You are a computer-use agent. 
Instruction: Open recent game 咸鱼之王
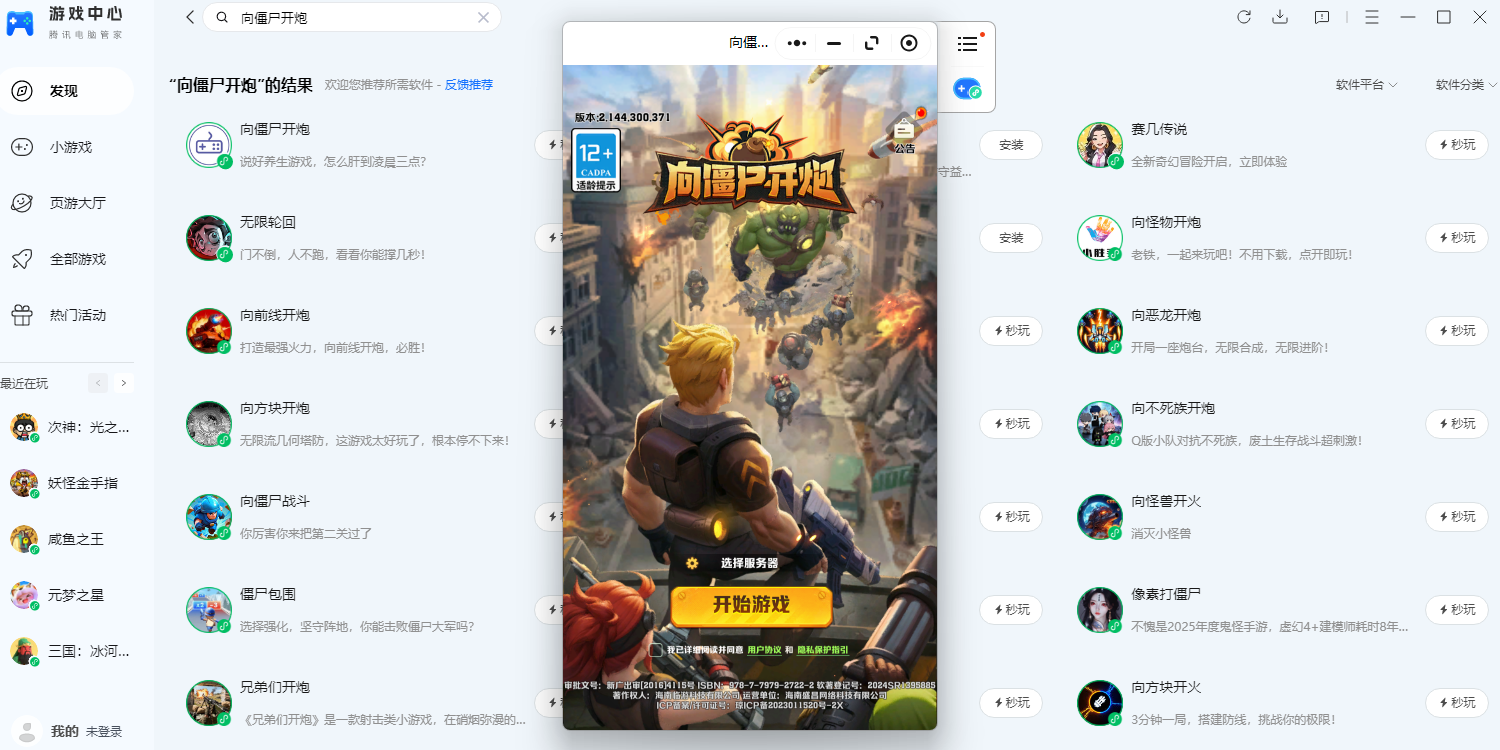(58, 539)
